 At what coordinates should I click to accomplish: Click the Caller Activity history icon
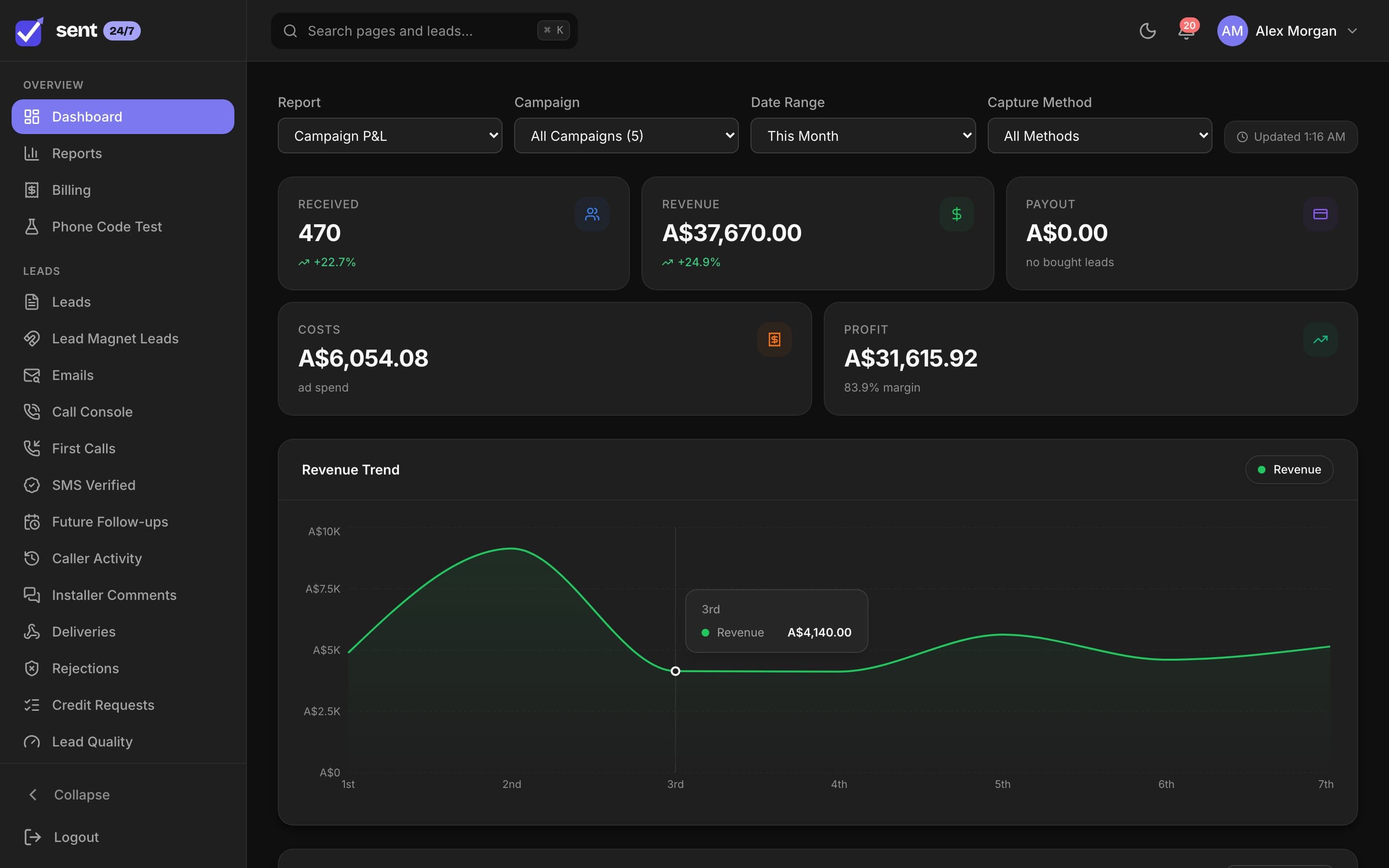point(32,558)
